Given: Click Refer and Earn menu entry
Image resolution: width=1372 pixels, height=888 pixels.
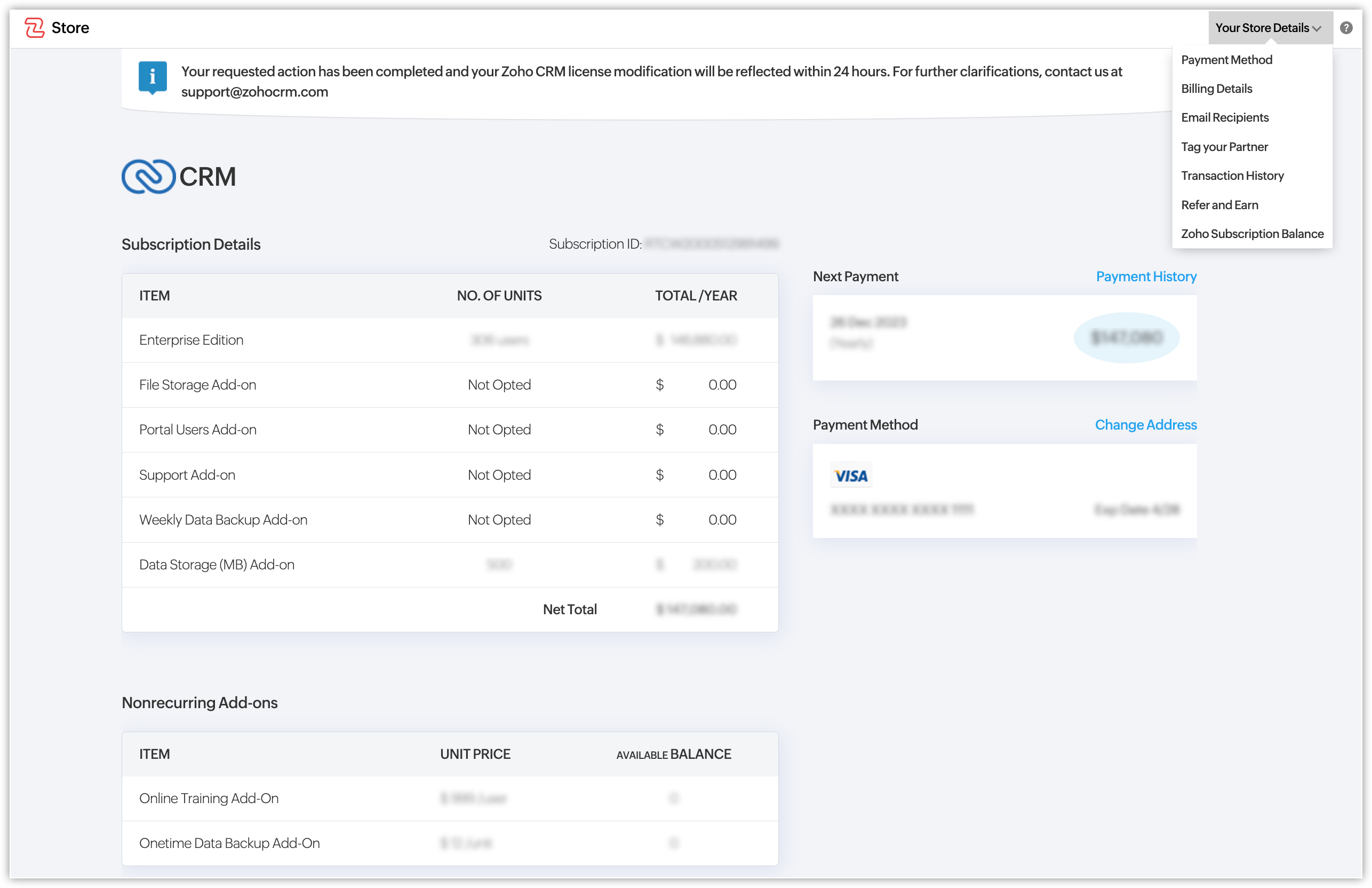Looking at the screenshot, I should click(x=1219, y=205).
